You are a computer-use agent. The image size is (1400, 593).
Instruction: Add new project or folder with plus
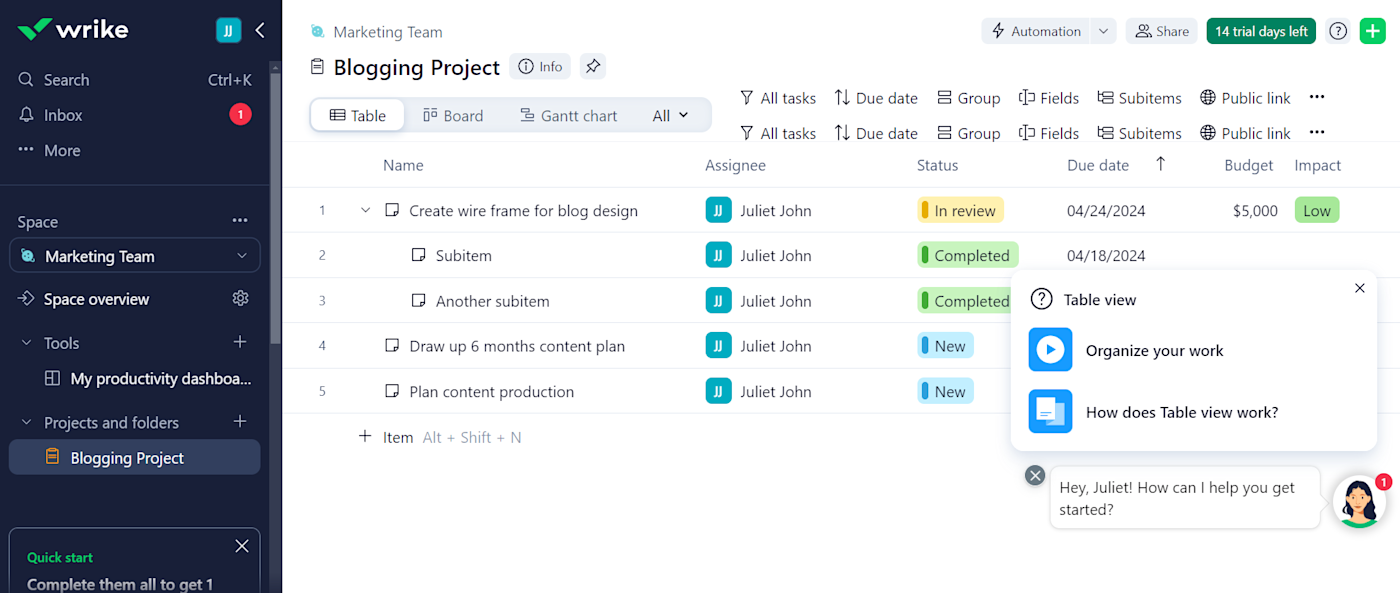pyautogui.click(x=240, y=422)
